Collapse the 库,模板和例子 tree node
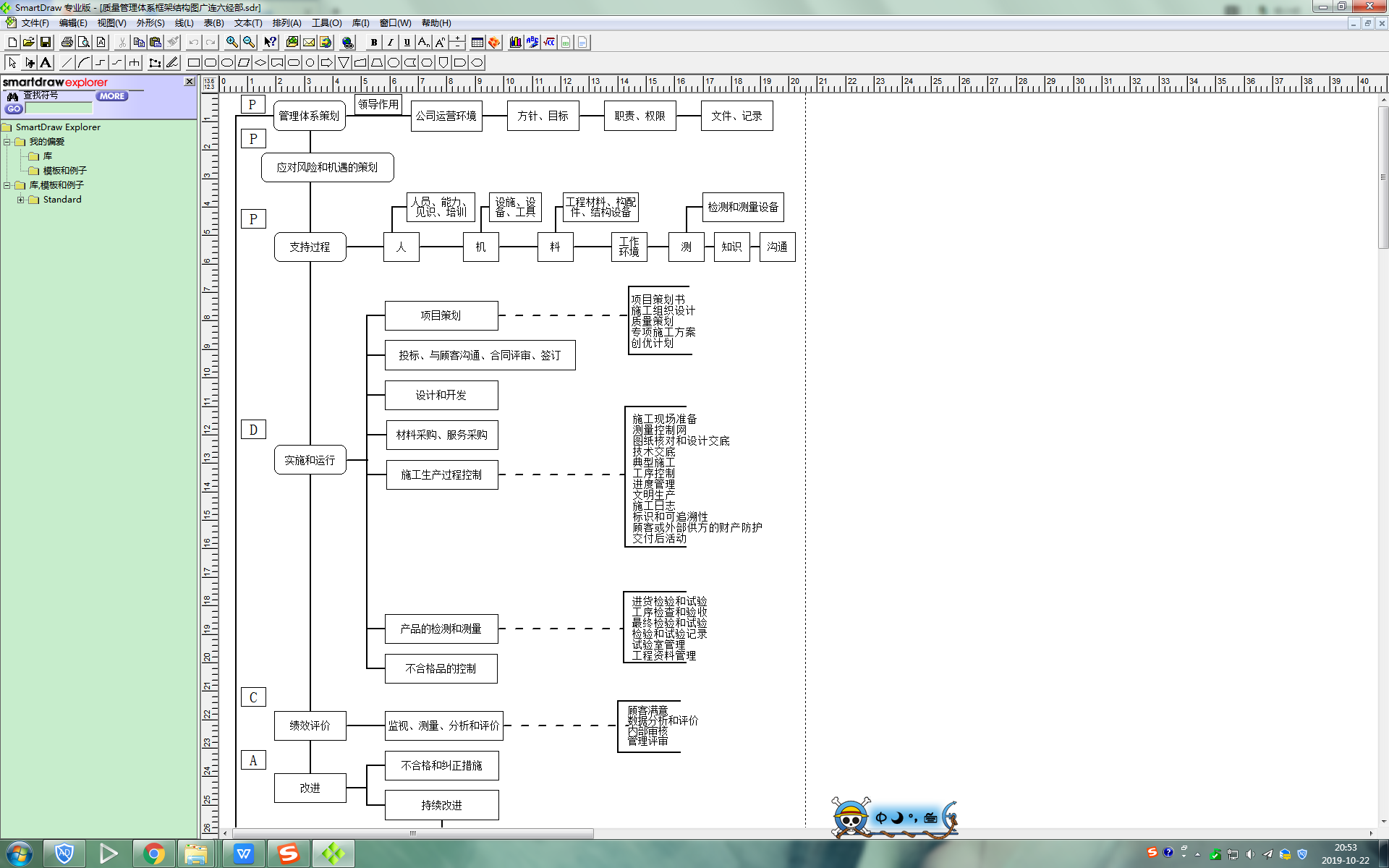 click(7, 185)
